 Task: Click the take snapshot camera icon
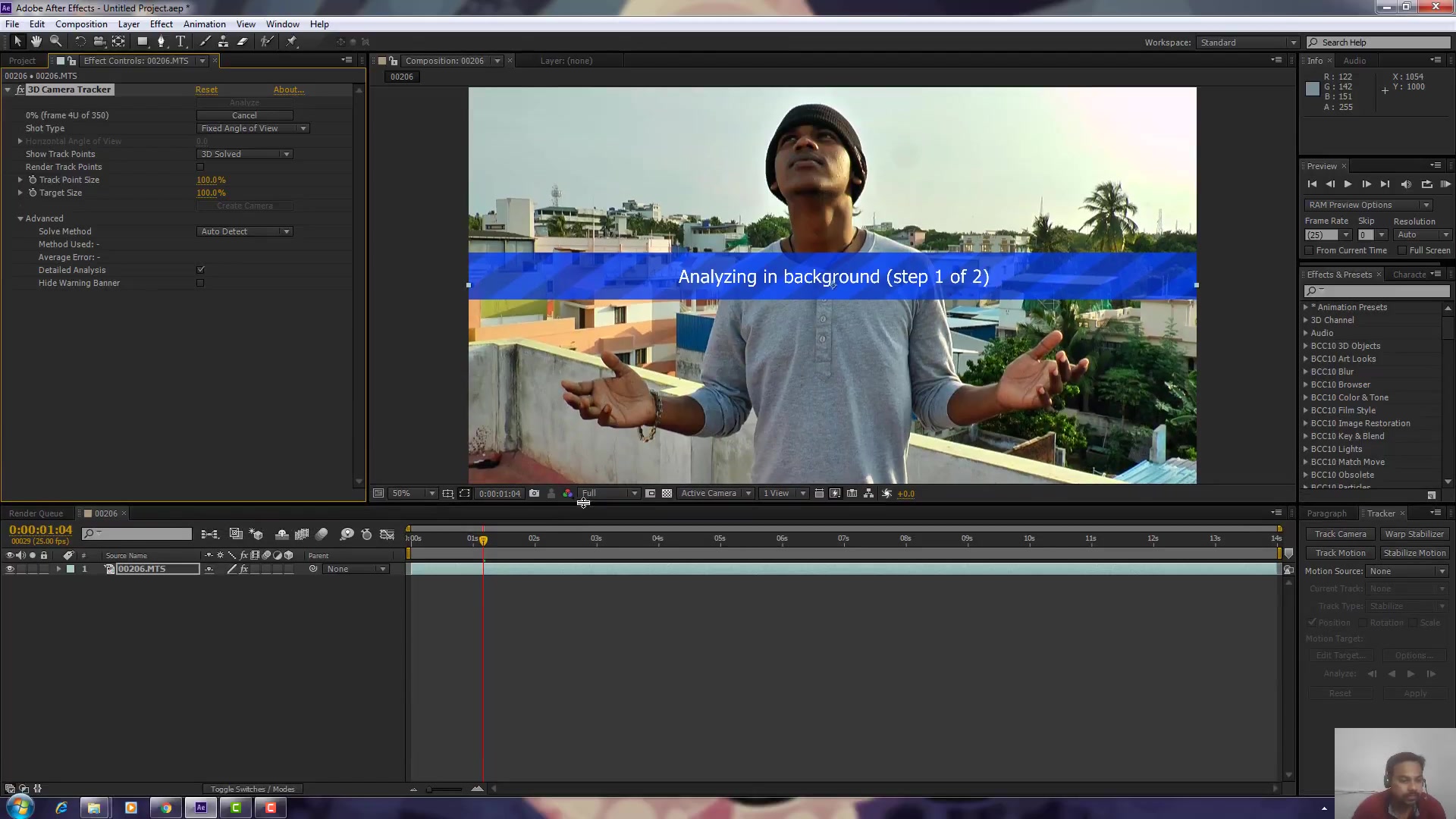coord(534,494)
